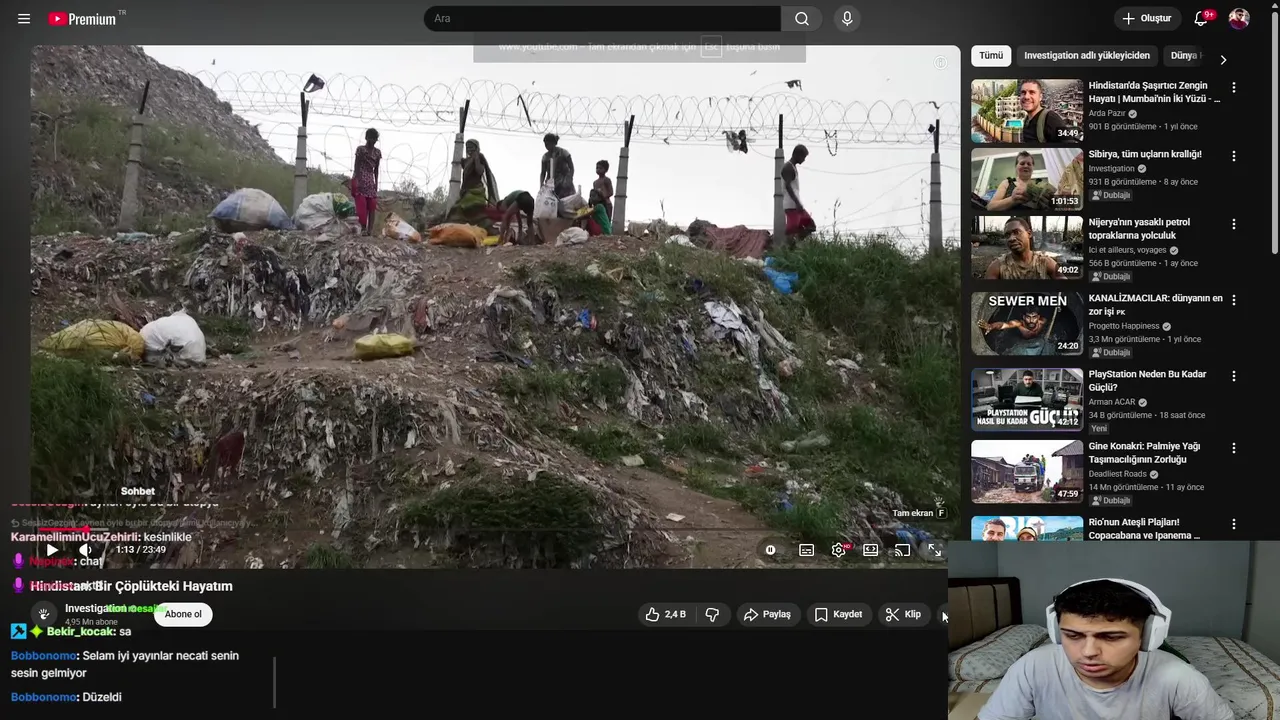Open options for Hindistan'da Şaşırtıcı Zengin Hayatı

(x=1234, y=88)
